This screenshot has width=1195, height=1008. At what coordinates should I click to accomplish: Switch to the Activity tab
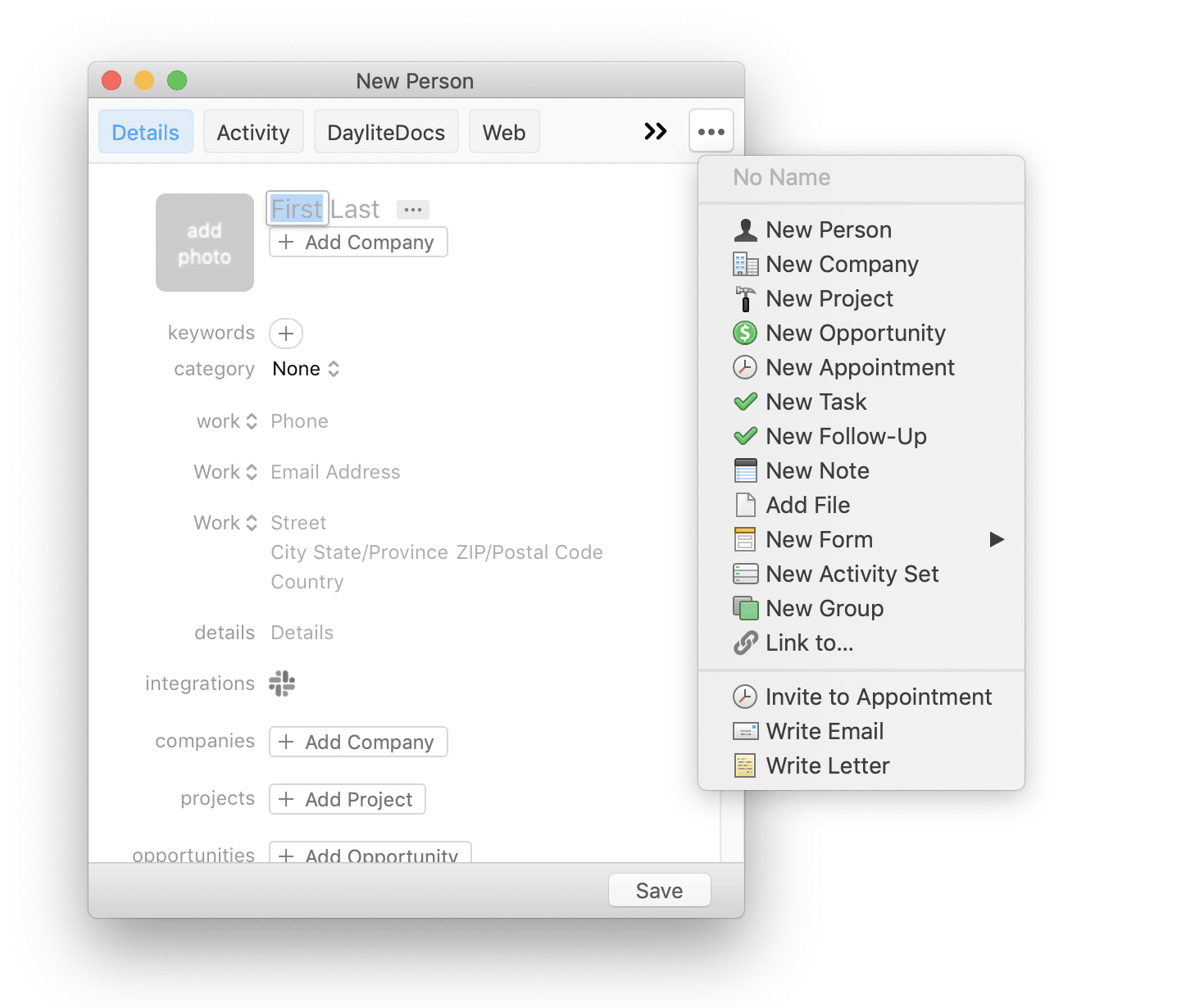click(253, 132)
